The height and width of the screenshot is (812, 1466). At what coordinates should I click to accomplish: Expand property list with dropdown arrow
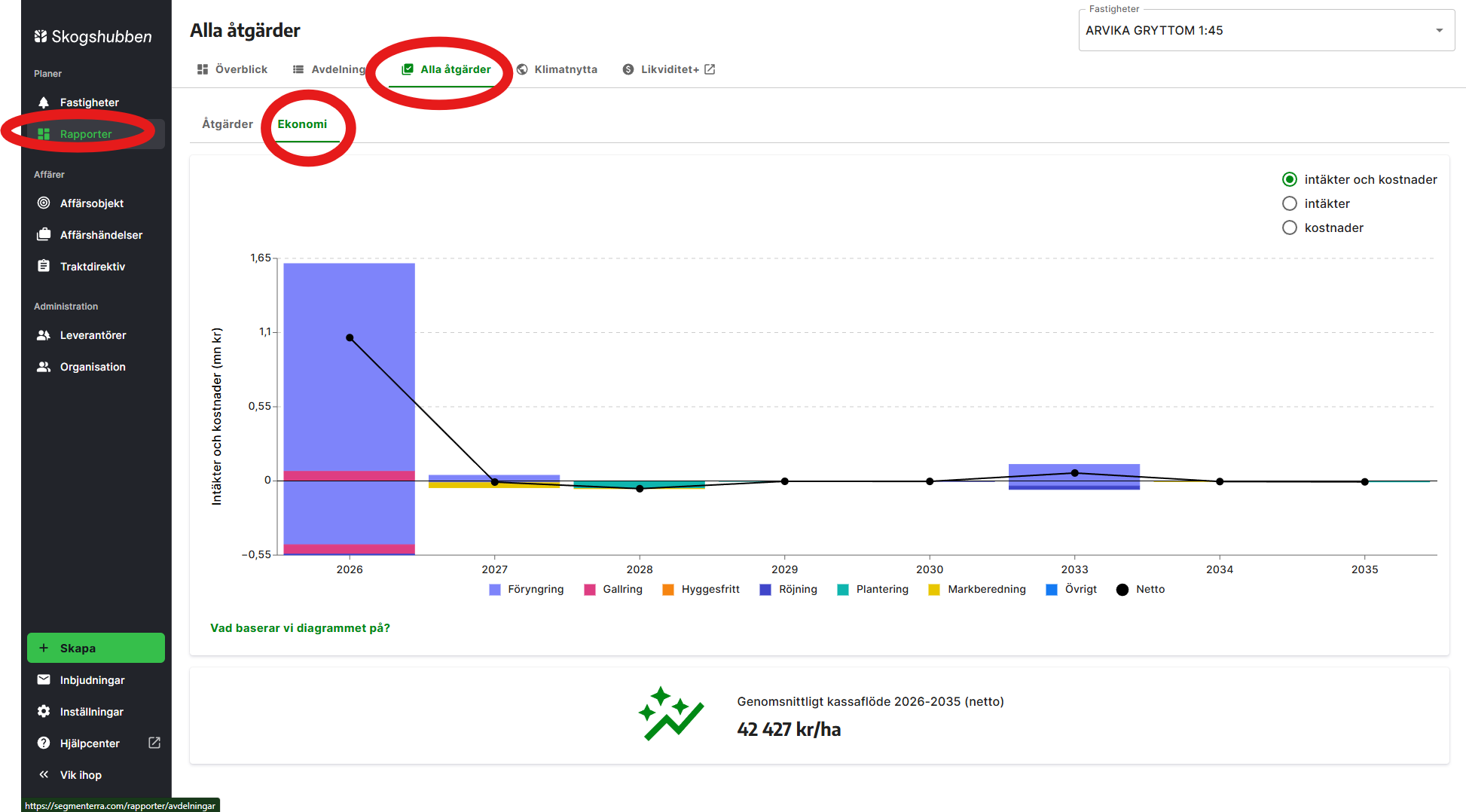[x=1439, y=31]
